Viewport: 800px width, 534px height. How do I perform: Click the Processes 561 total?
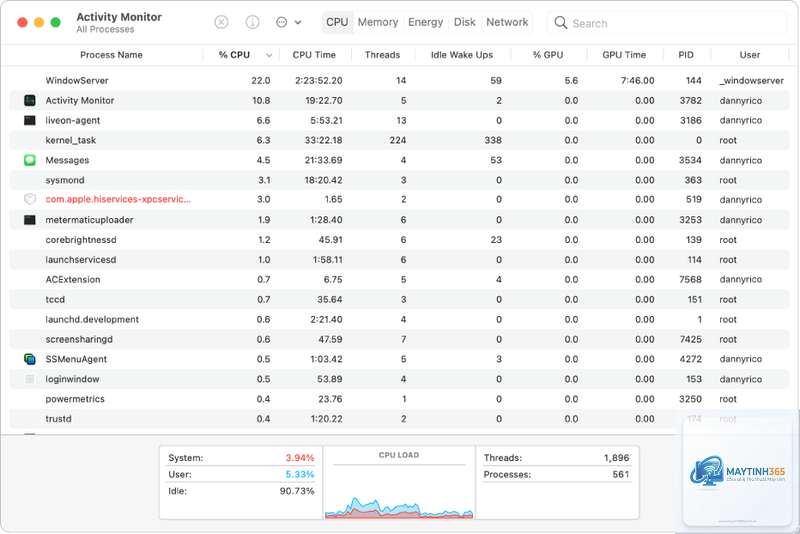(x=620, y=474)
